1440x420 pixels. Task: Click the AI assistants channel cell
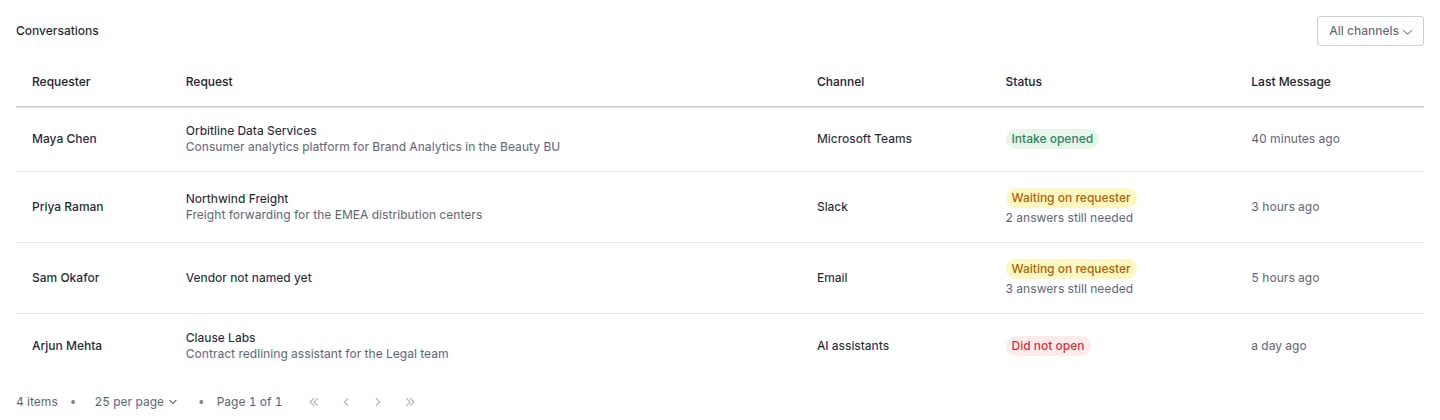[853, 346]
